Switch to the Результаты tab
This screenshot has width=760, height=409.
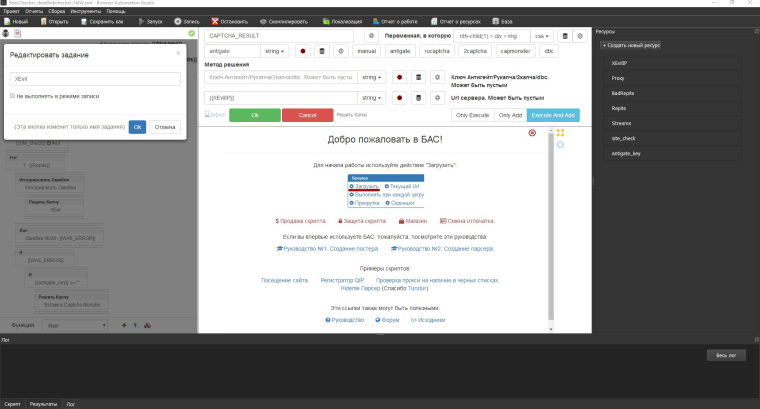point(43,403)
